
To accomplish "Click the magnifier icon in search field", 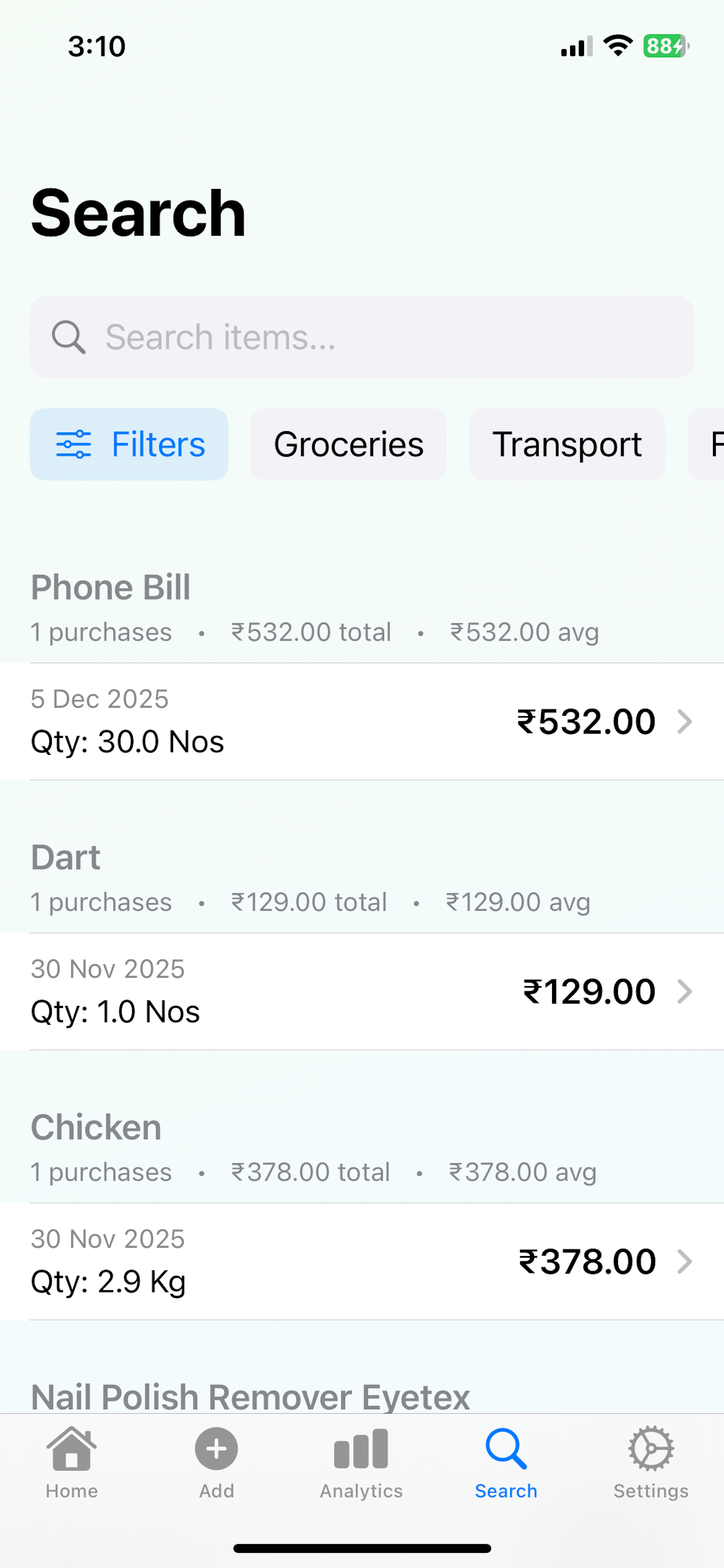I will click(x=68, y=337).
